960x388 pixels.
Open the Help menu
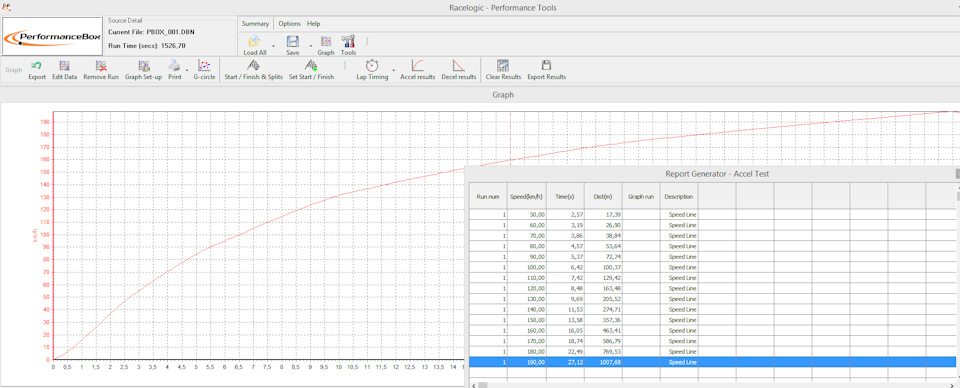click(x=313, y=24)
